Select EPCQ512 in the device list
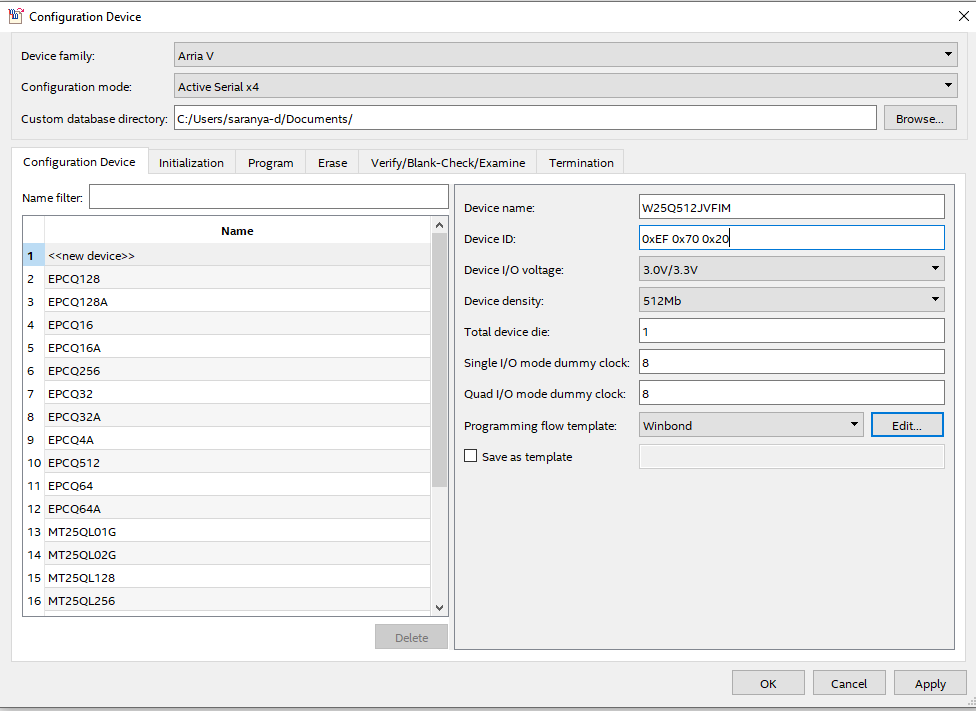 (74, 463)
